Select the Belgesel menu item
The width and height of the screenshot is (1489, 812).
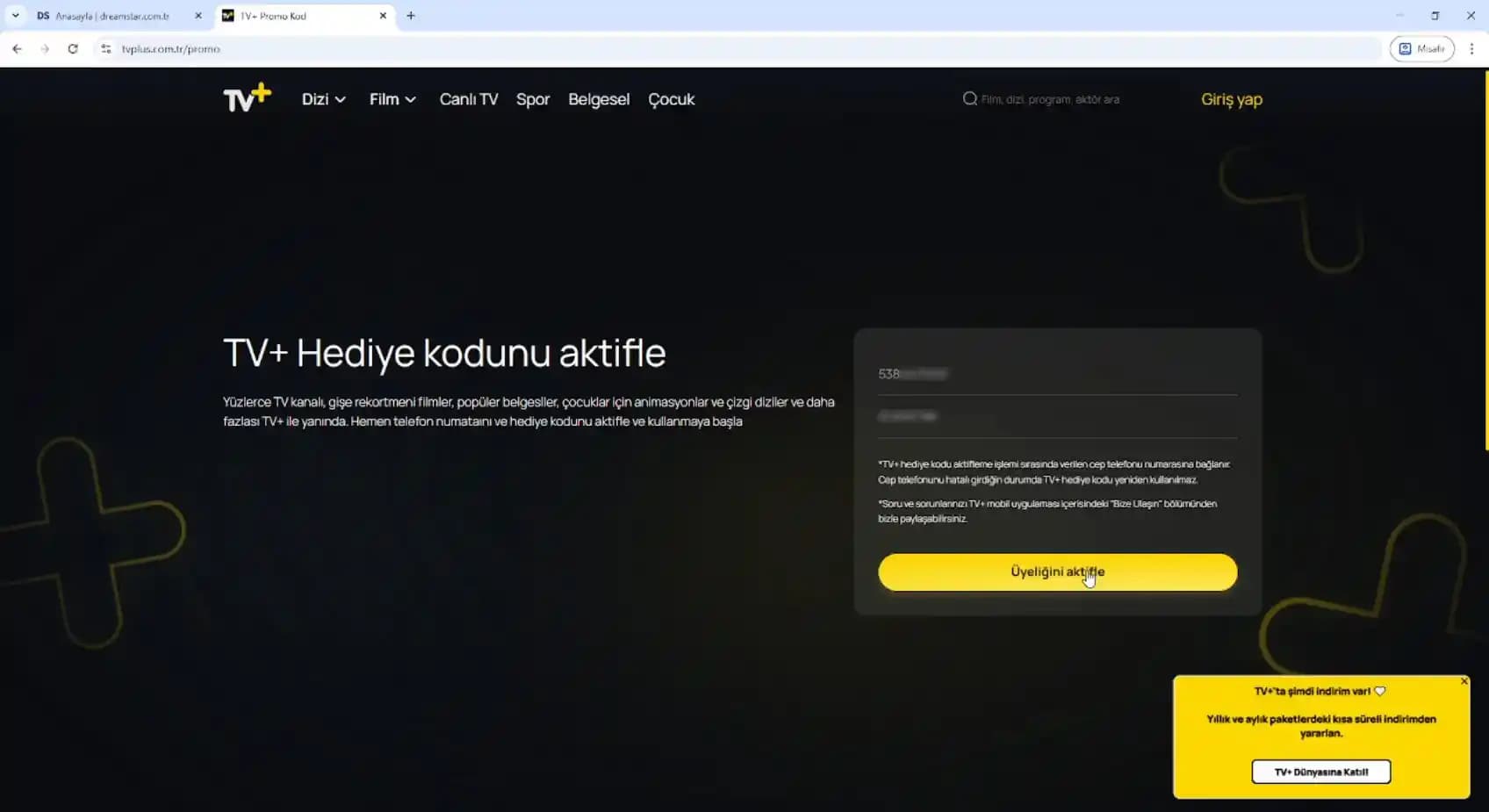pos(598,99)
